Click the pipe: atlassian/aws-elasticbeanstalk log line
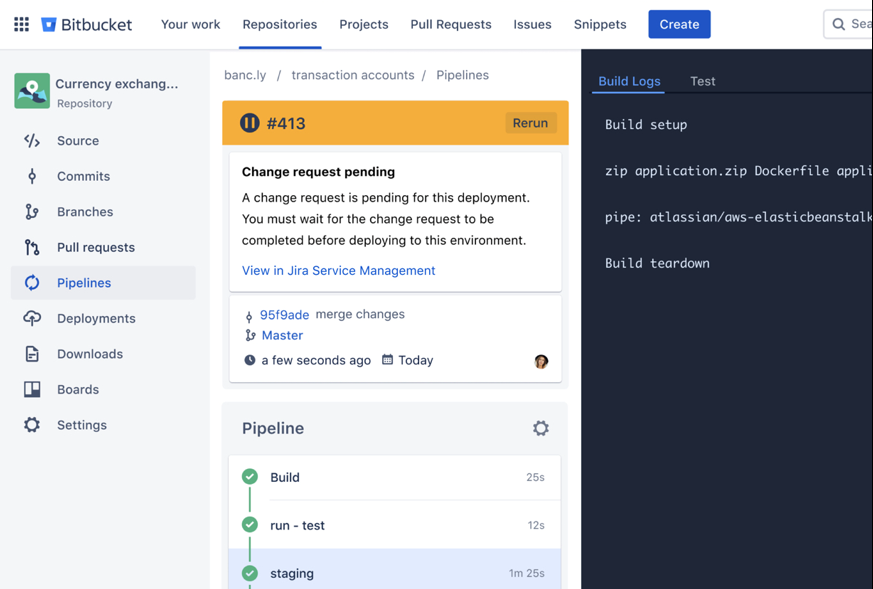The width and height of the screenshot is (873, 589). pyautogui.click(x=739, y=217)
